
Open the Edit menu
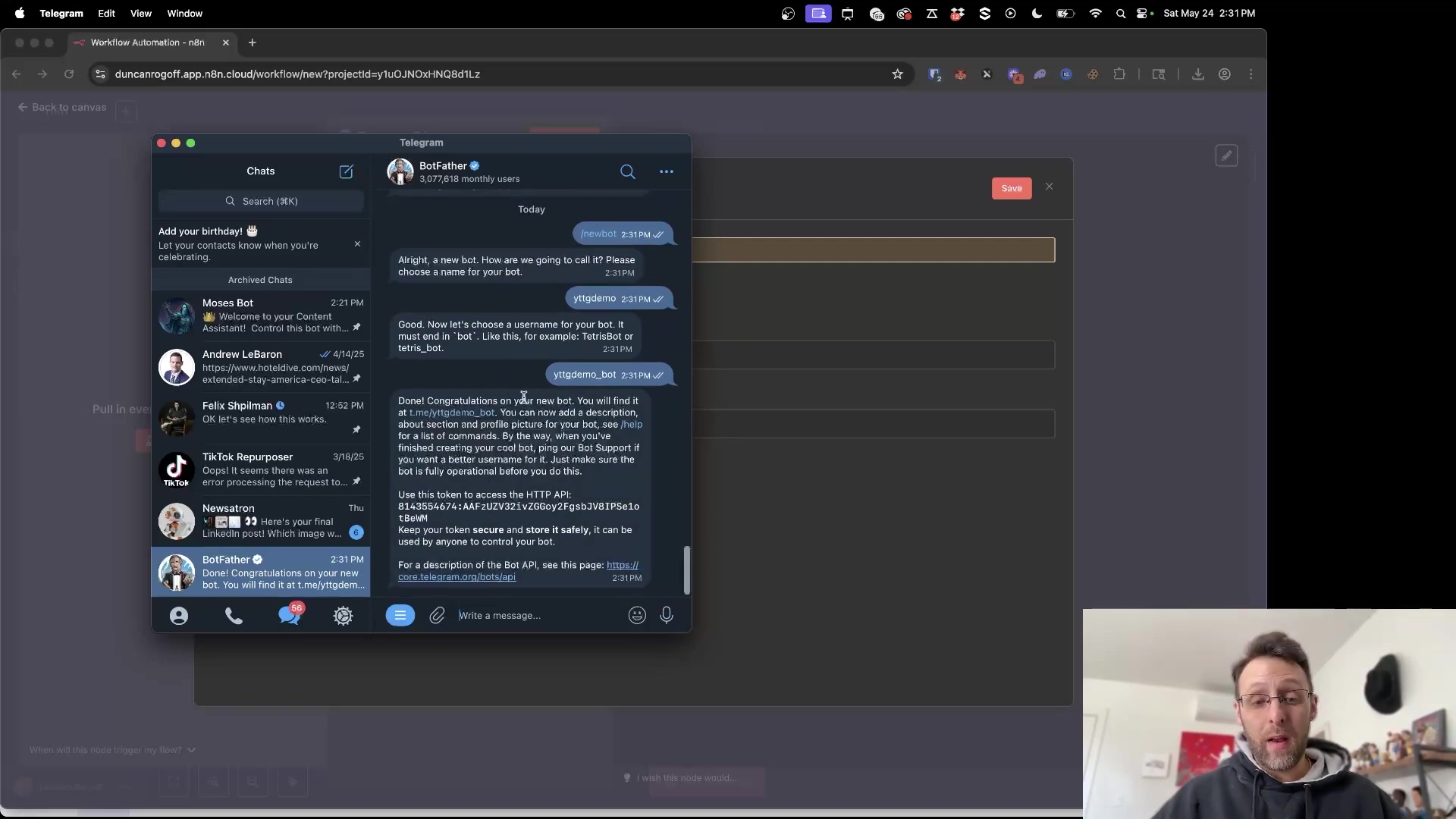pos(106,14)
